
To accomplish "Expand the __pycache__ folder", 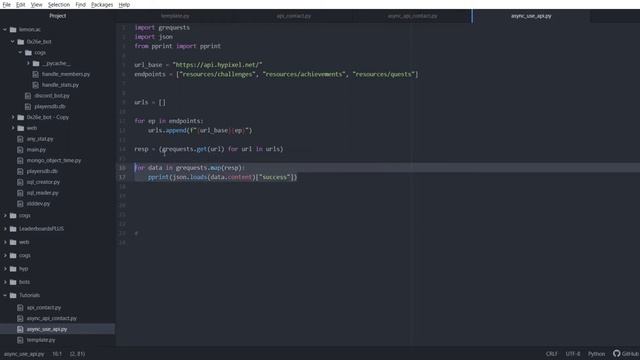I will click(x=28, y=63).
